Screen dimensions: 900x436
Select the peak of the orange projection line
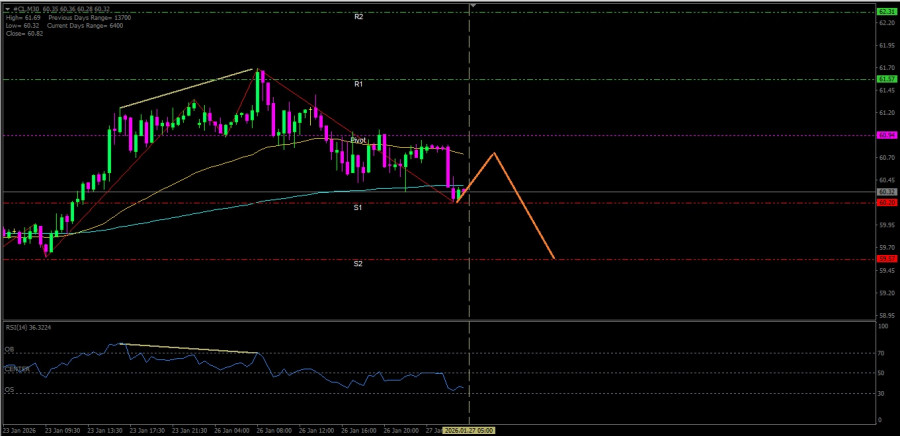coord(494,153)
